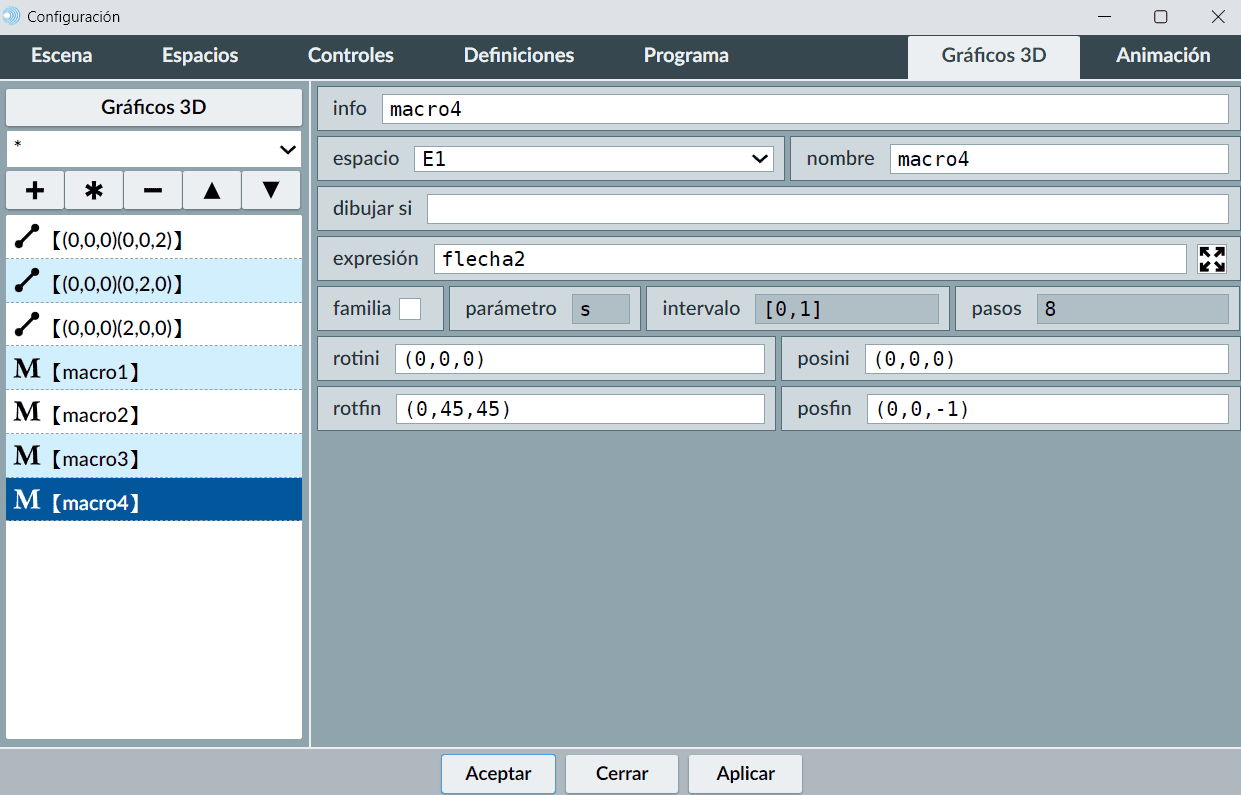Click the rotfin input field

coord(580,409)
